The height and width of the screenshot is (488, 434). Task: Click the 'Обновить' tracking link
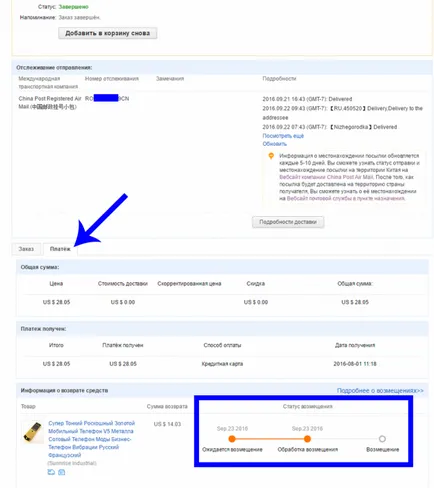tap(275, 144)
